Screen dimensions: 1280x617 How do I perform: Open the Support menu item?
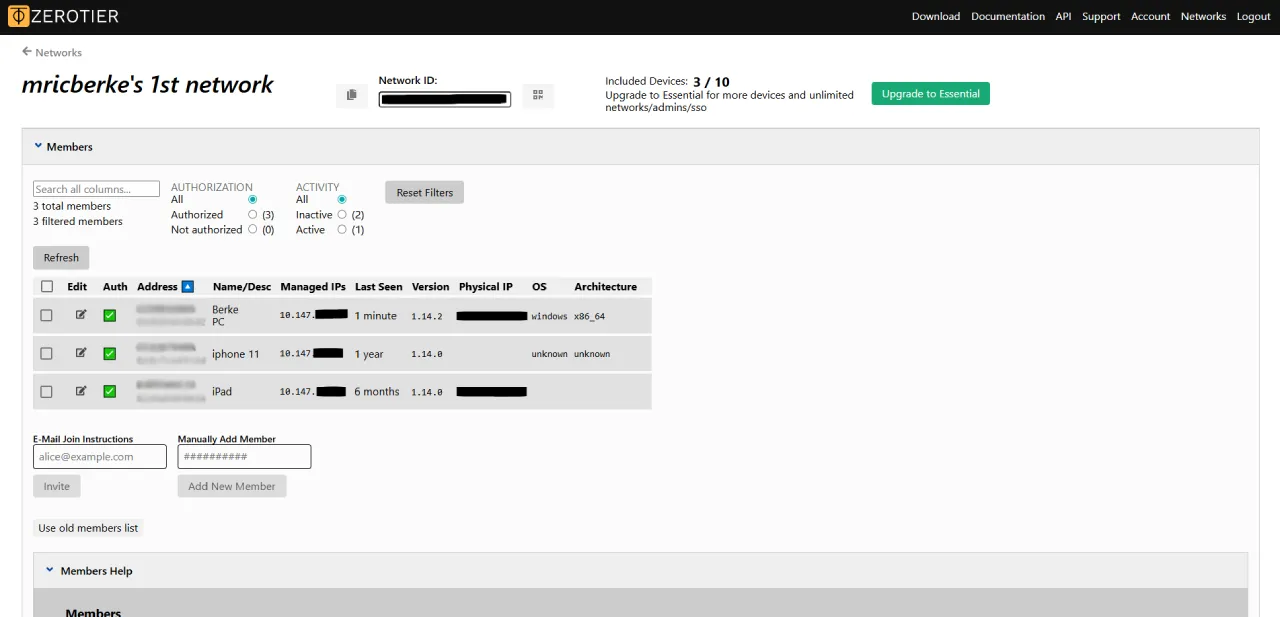(1101, 17)
